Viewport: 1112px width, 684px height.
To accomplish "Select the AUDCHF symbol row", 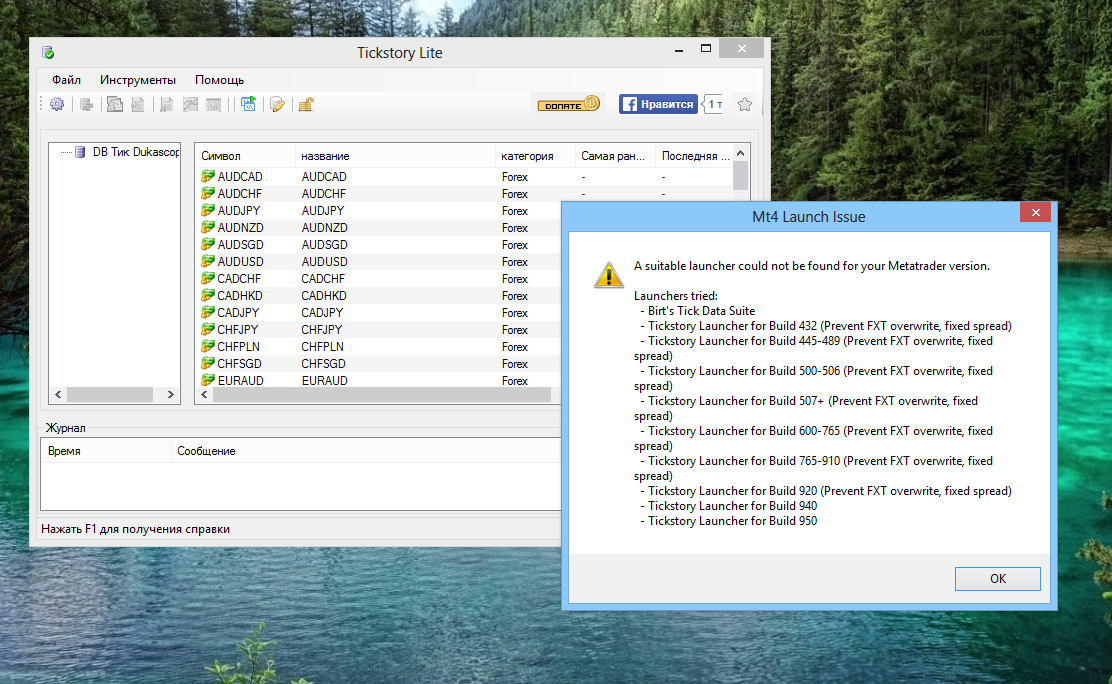I will click(464, 194).
